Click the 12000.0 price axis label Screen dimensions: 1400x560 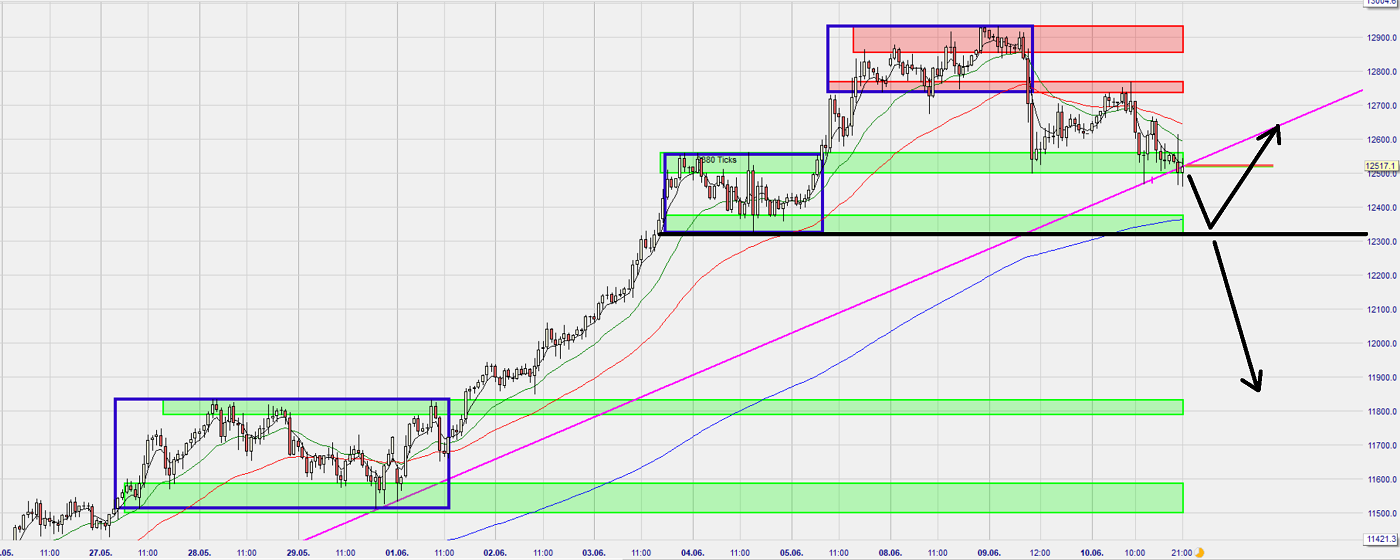click(1383, 344)
